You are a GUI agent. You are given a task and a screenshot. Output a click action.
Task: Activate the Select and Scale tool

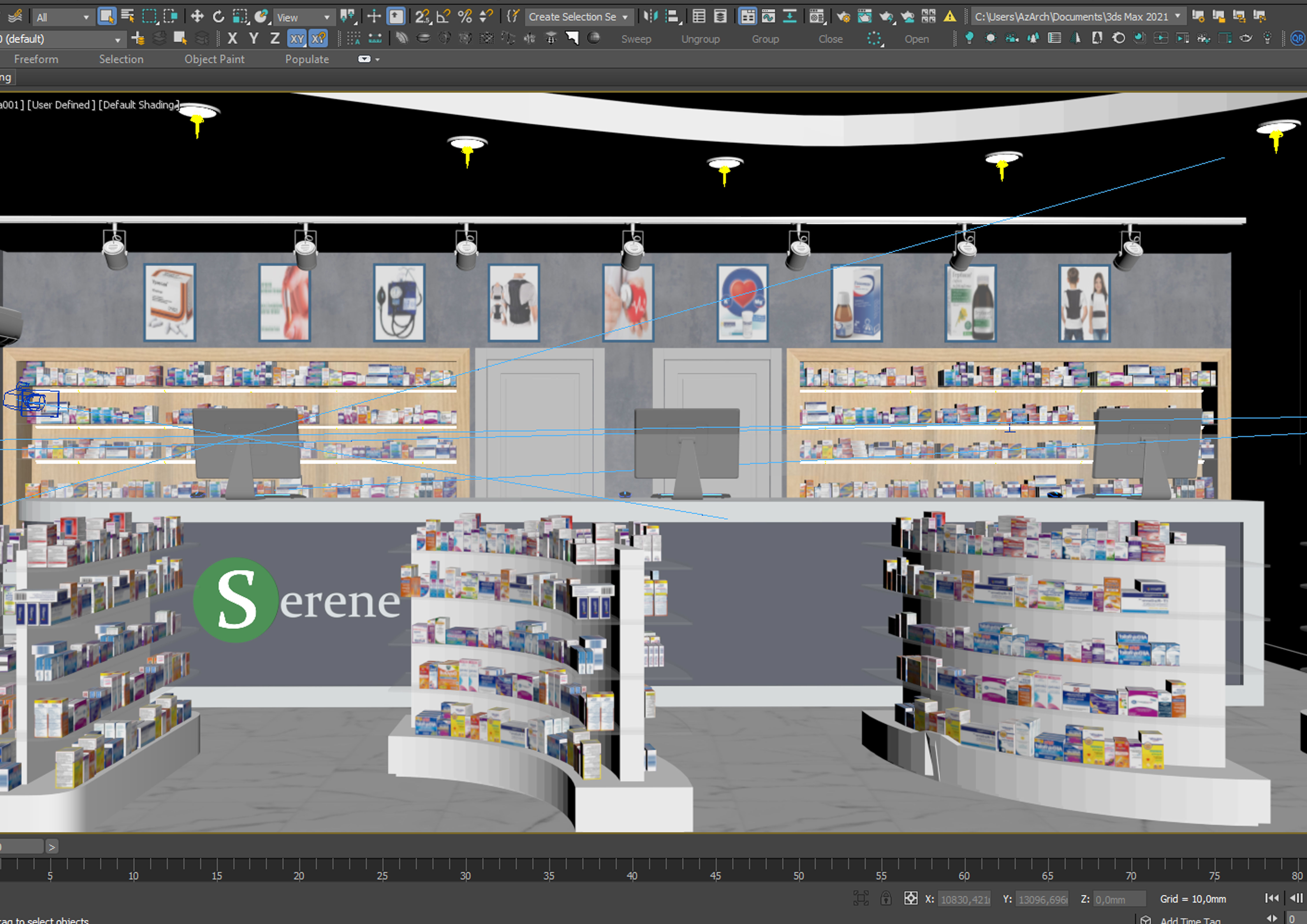pyautogui.click(x=240, y=16)
